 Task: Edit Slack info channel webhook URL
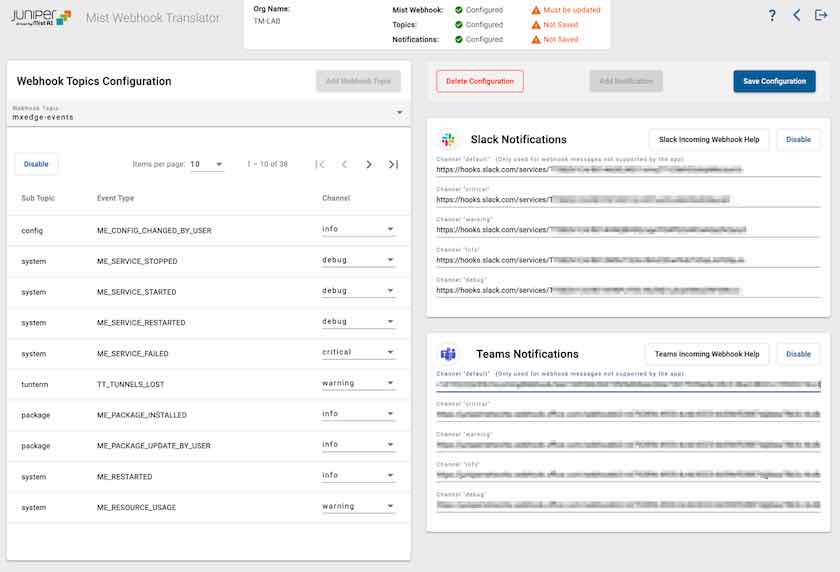point(628,260)
